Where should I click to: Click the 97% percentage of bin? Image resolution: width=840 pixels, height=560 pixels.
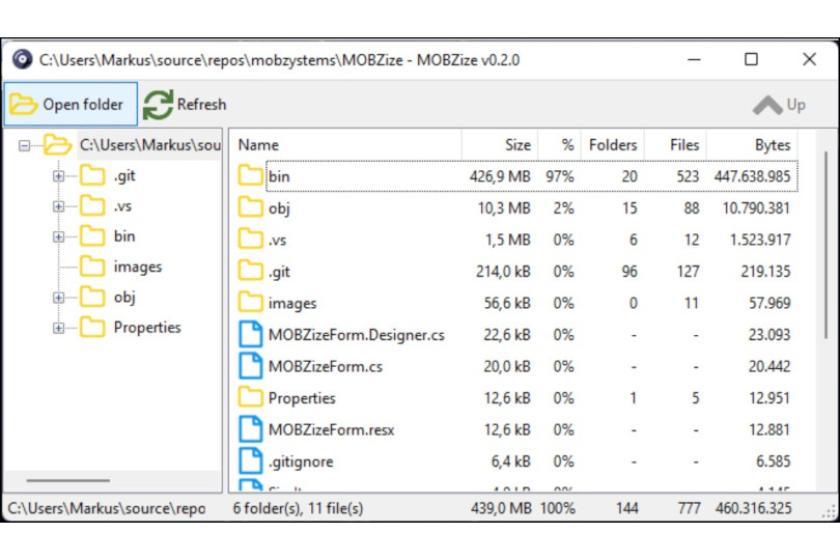560,176
